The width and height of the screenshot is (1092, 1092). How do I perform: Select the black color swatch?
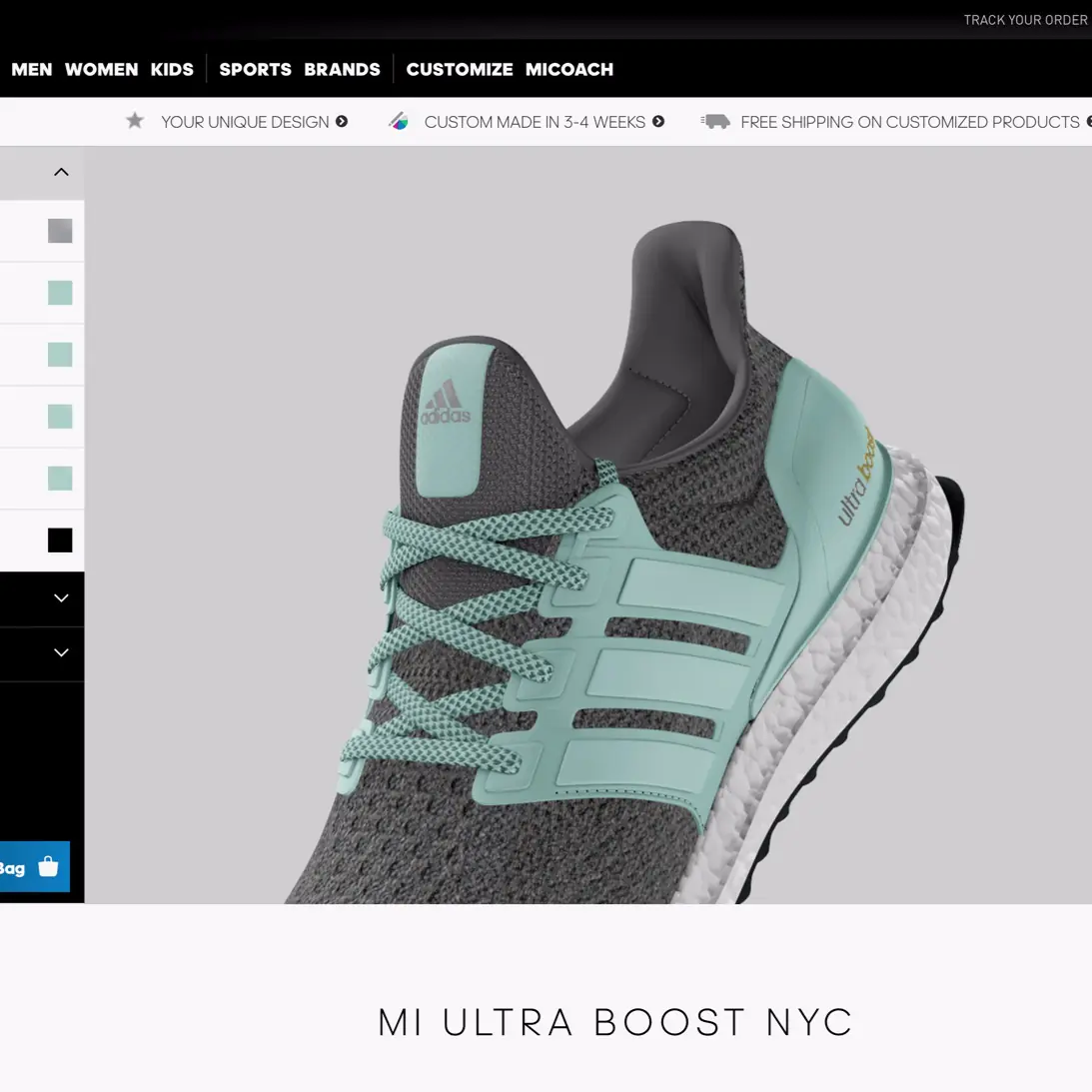coord(60,541)
